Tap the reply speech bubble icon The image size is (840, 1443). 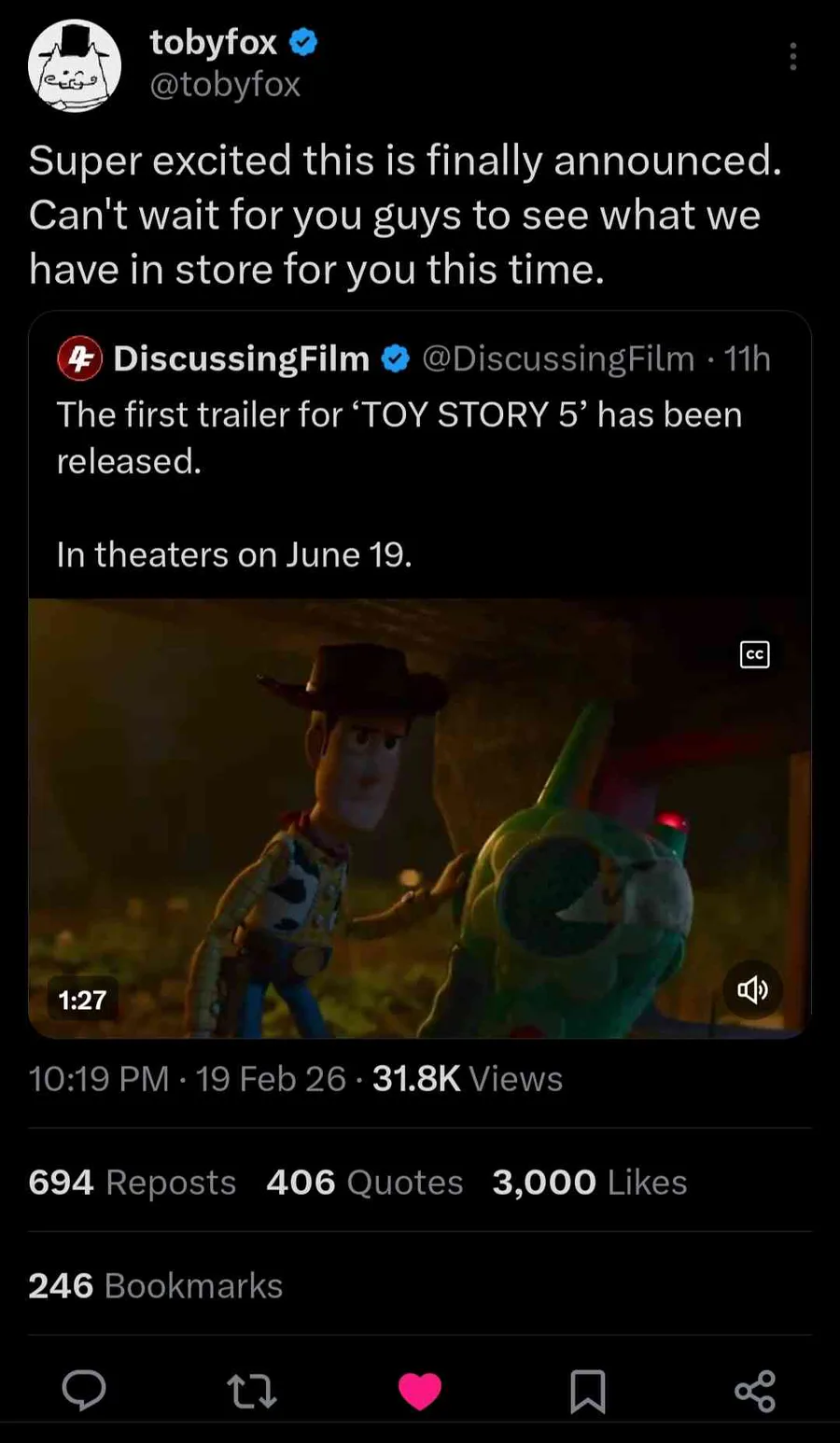84,1391
